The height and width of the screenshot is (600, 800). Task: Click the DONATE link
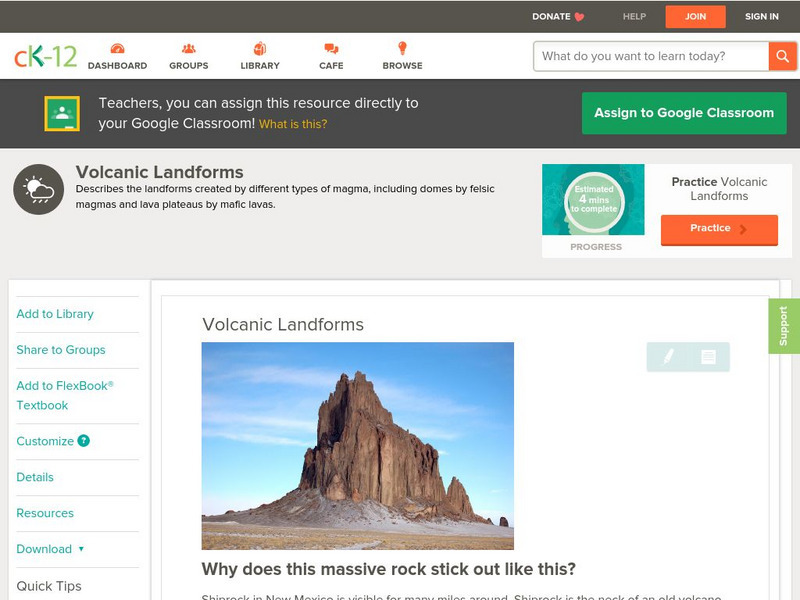551,16
